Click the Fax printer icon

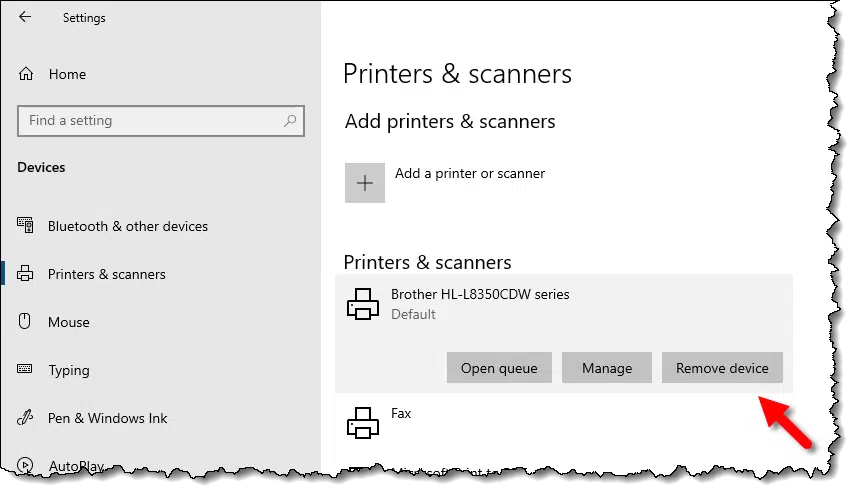point(363,422)
